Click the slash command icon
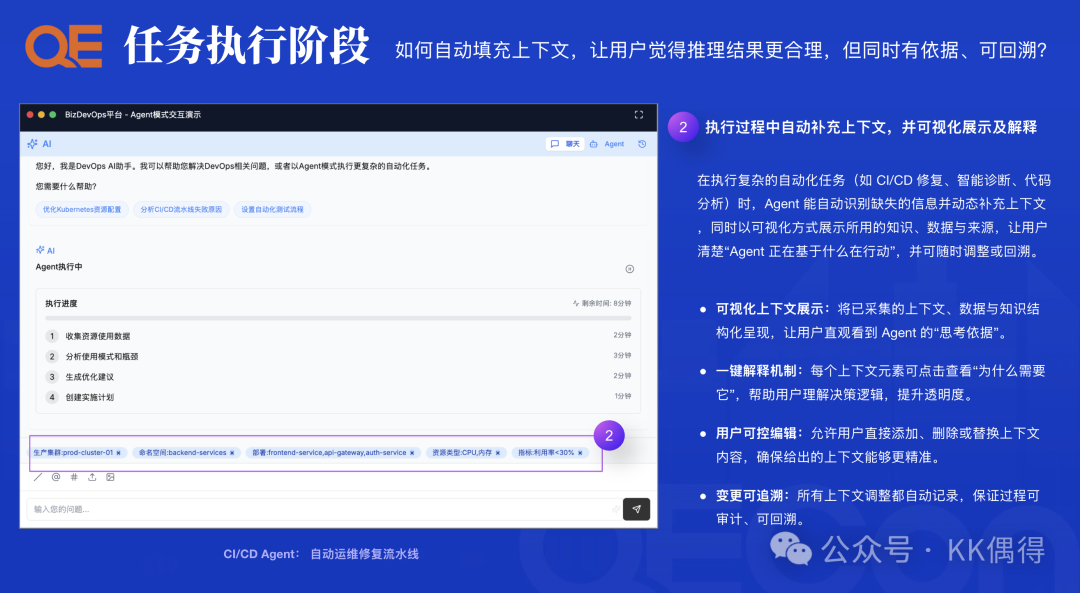This screenshot has height=593, width=1080. (38, 477)
